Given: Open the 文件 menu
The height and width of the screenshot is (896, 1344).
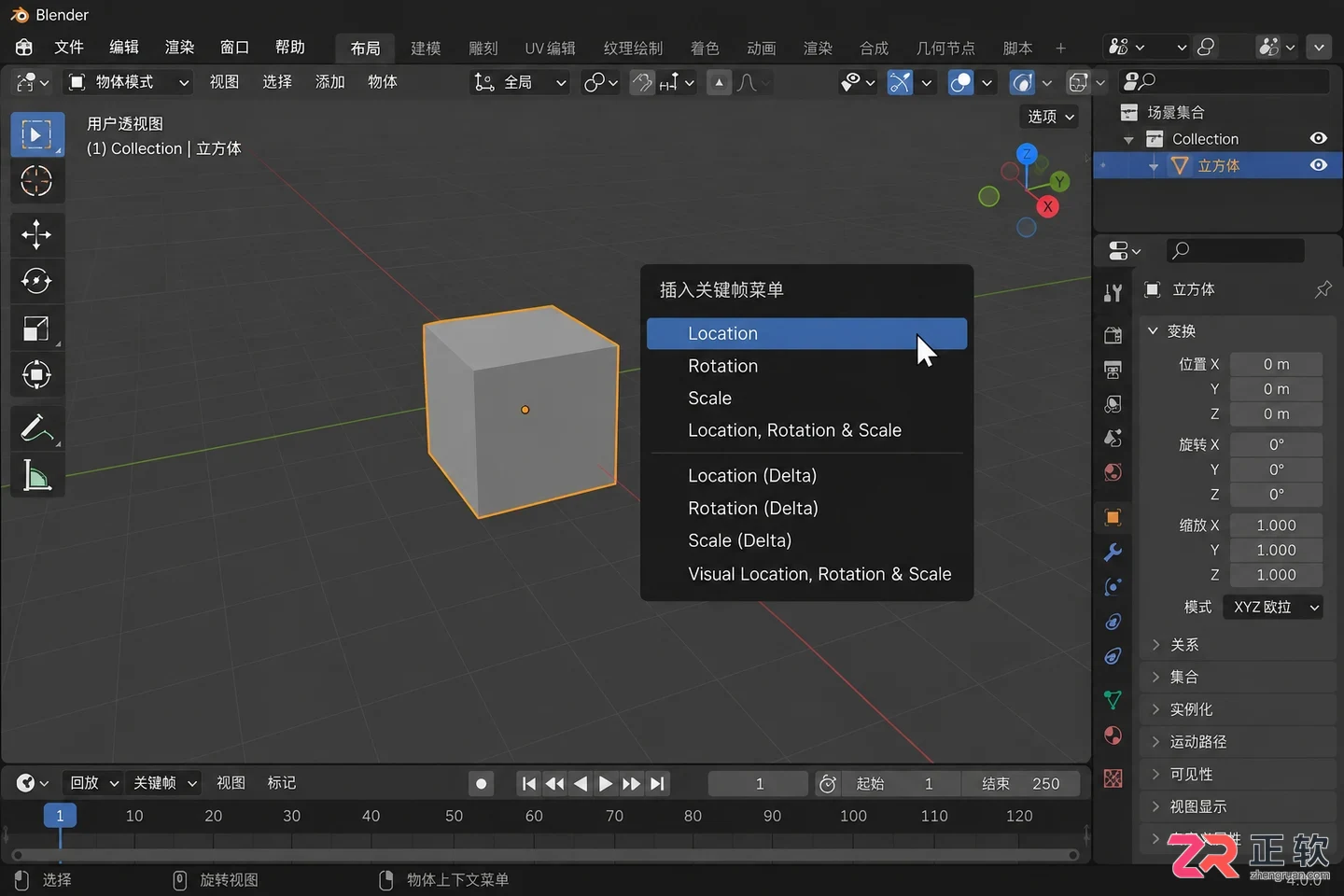Looking at the screenshot, I should tap(69, 48).
